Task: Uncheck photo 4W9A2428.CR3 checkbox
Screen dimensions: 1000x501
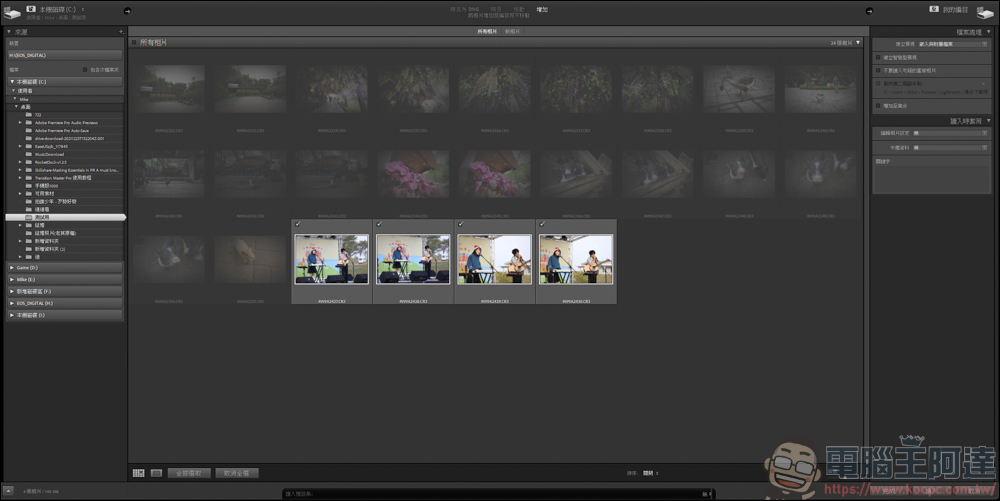Action: point(379,224)
